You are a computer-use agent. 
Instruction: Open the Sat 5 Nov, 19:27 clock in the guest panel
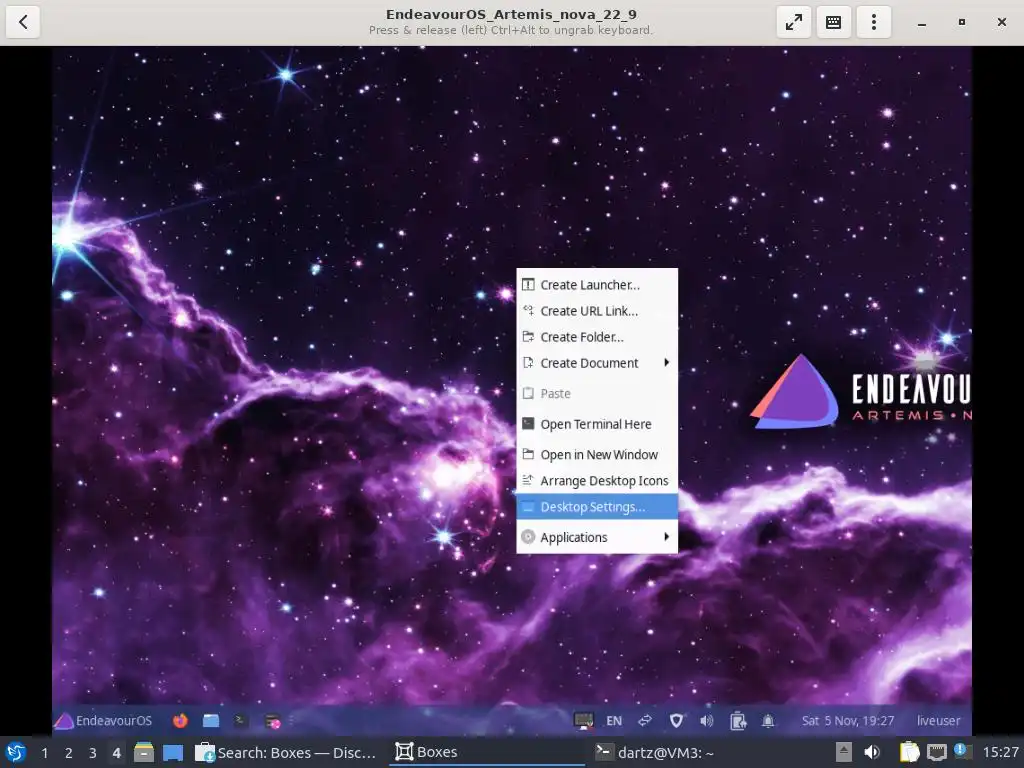[x=848, y=721]
